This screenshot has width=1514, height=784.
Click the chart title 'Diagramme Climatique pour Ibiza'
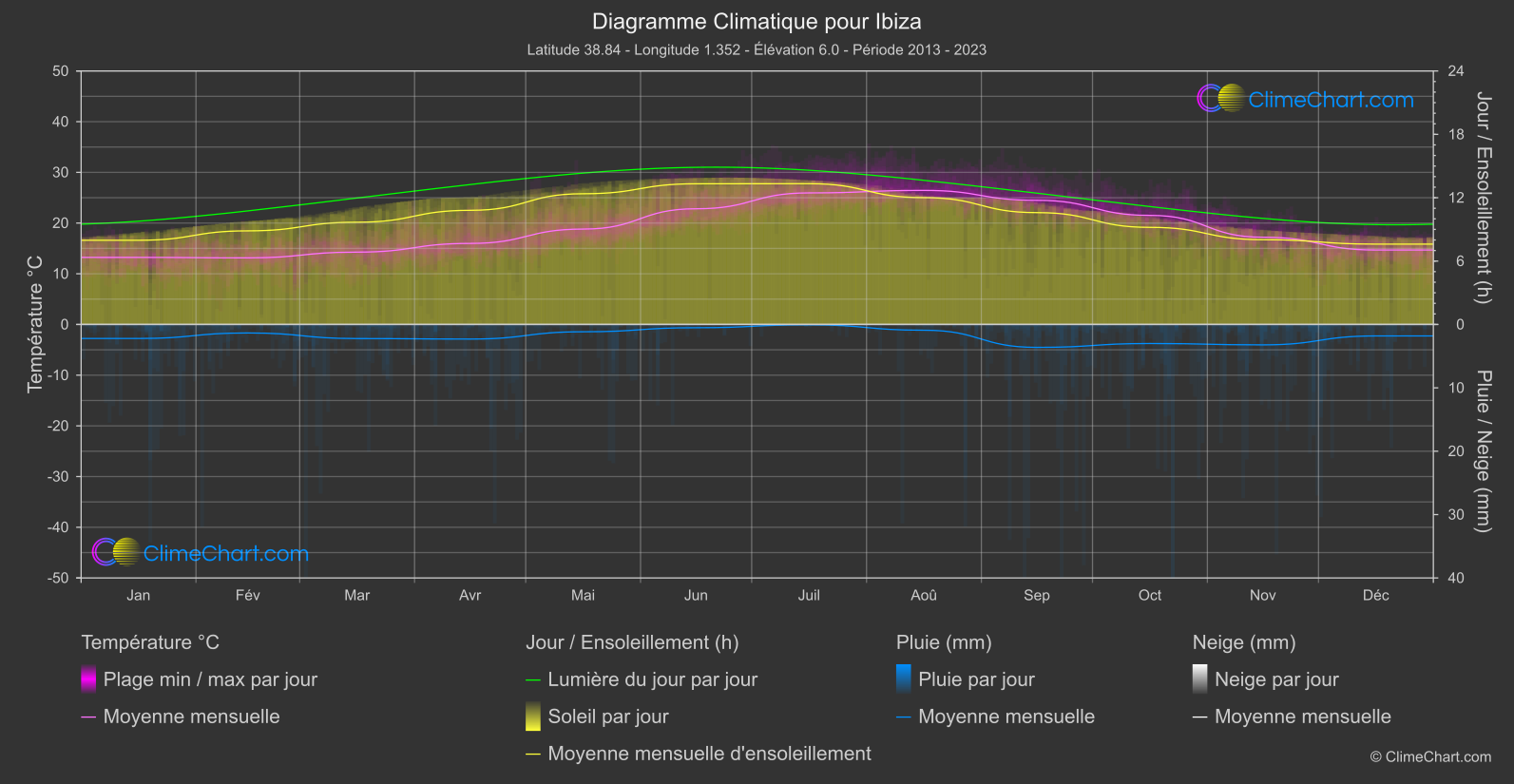(x=757, y=21)
